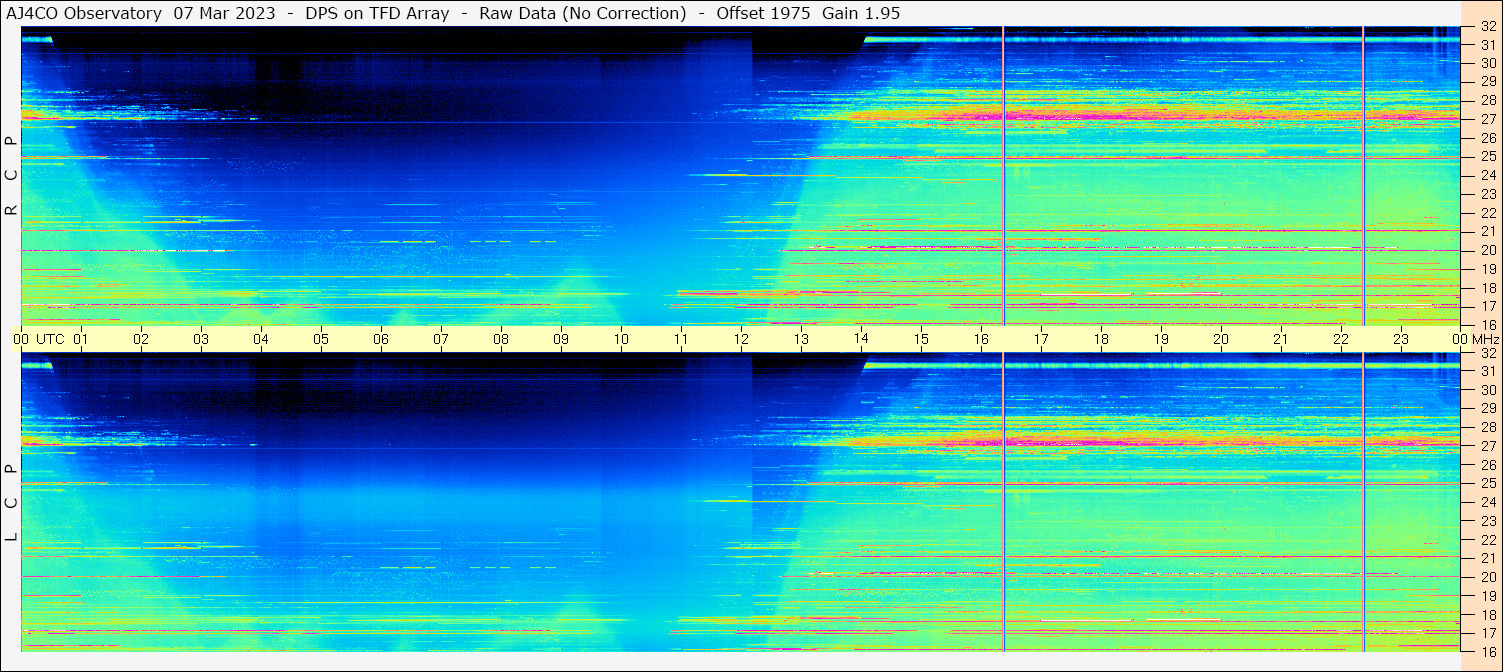This screenshot has height=672, width=1503.
Task: Click the 01 UTC hour label
Action: 81,339
